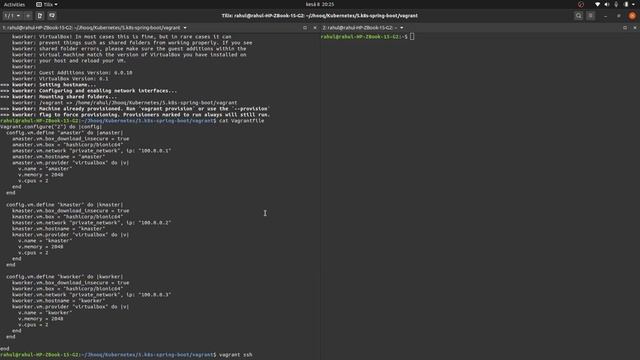Click 'amaster.vm.hostname = "amaster"' line
Image resolution: width=640 pixels, height=360 pixels.
pos(59,157)
